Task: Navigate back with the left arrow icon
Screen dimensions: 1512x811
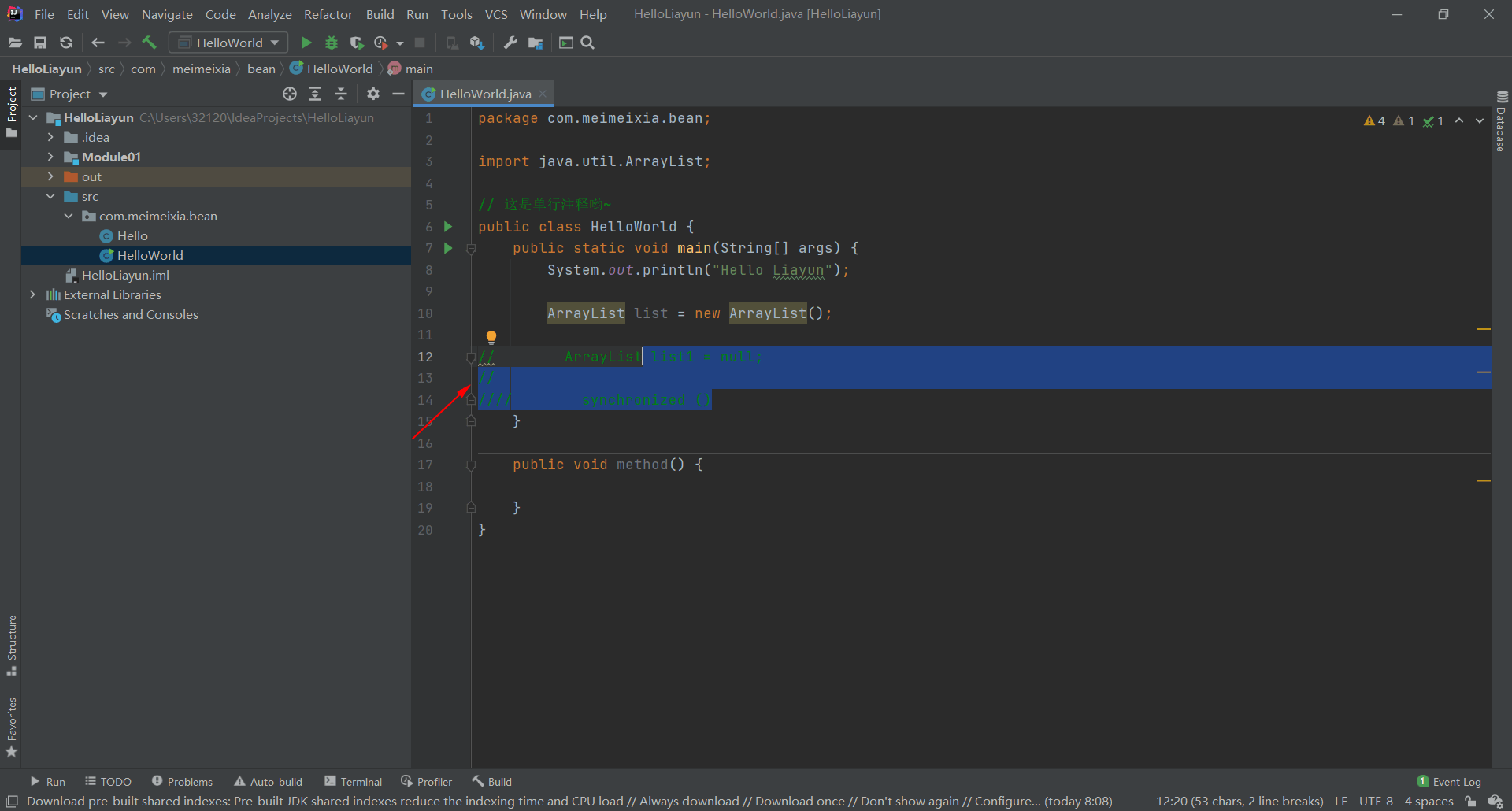Action: pos(98,43)
